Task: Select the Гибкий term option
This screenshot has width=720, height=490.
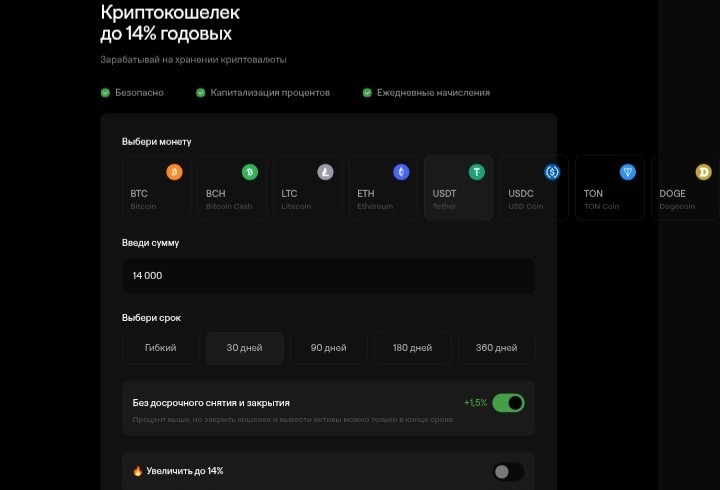Action: tap(161, 348)
